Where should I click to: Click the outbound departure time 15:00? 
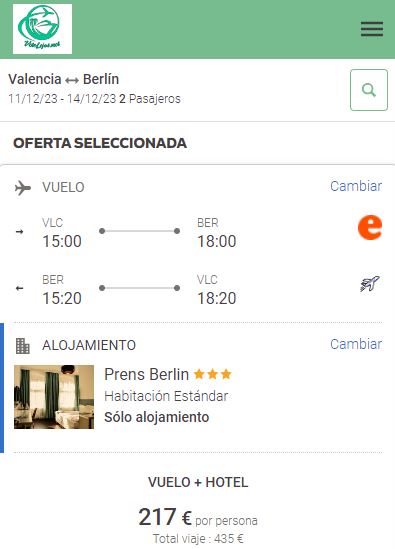(62, 241)
